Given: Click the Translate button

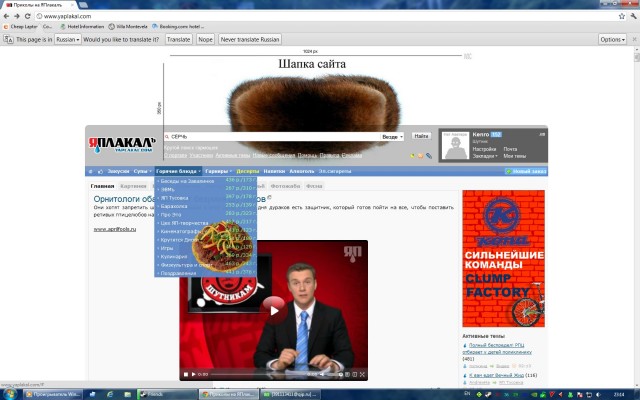Looking at the screenshot, I should click(x=179, y=40).
